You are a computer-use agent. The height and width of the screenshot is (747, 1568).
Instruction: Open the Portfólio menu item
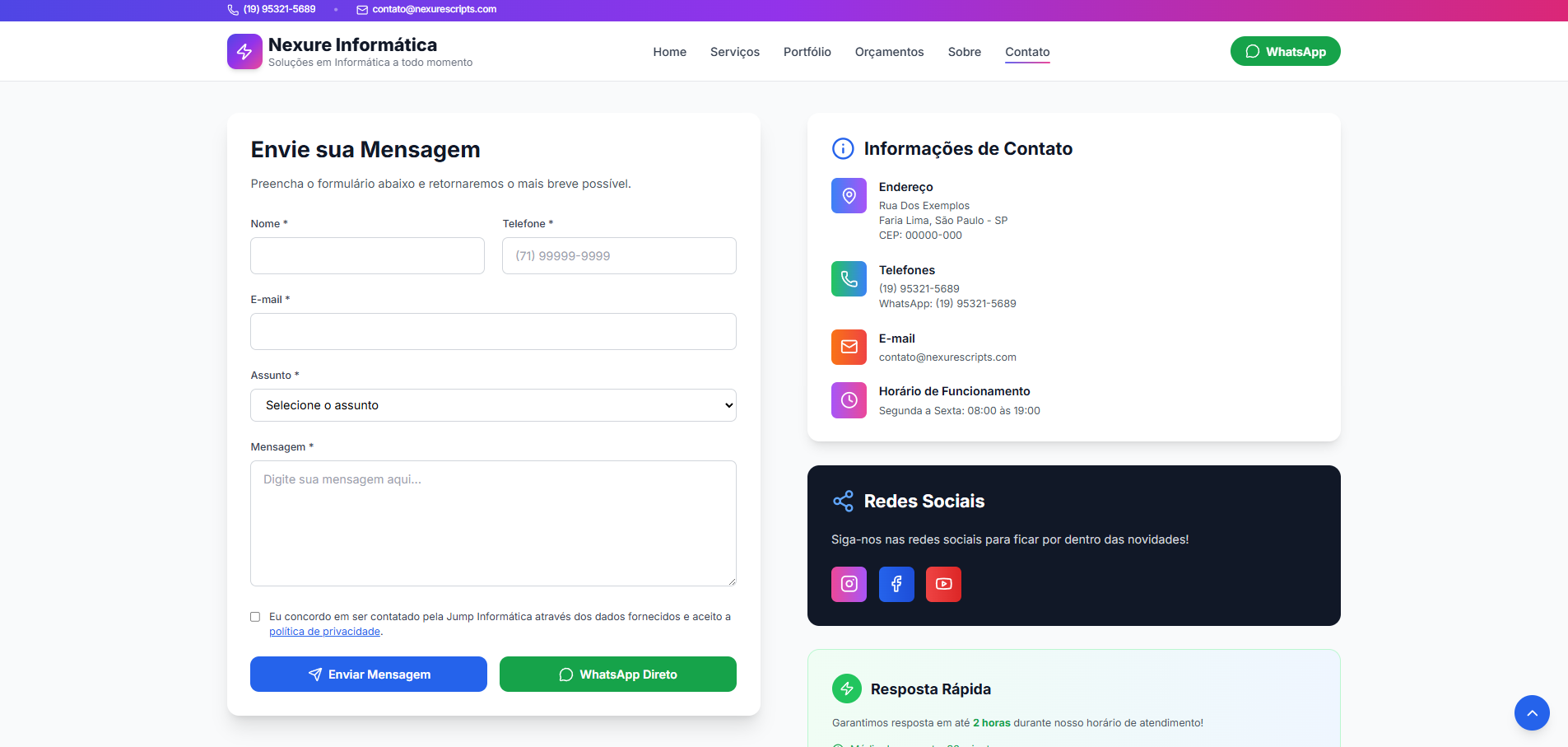point(807,52)
